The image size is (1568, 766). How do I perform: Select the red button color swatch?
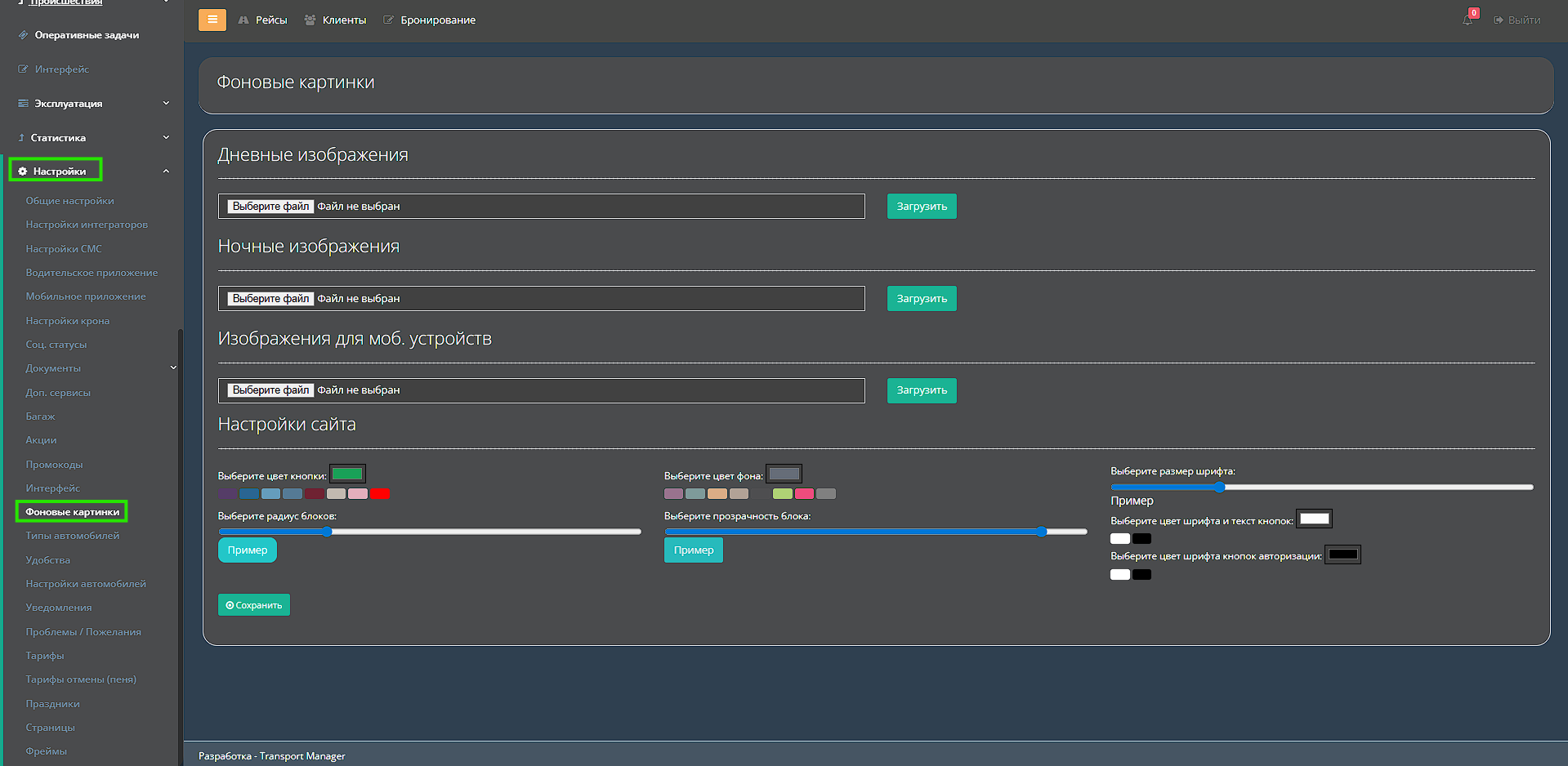[380, 494]
